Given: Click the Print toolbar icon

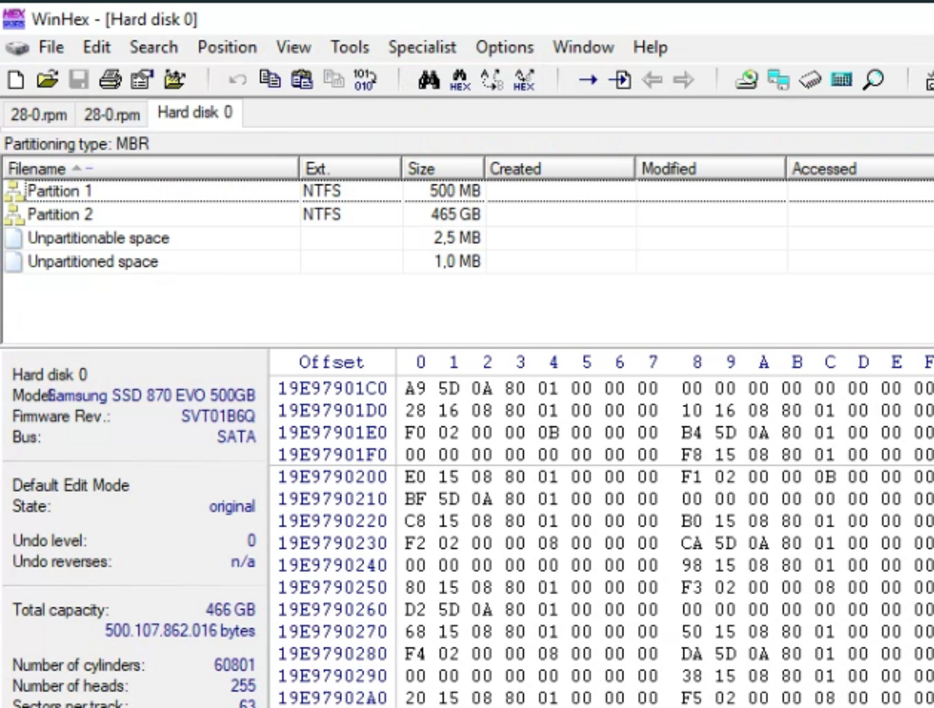Looking at the screenshot, I should tap(110, 80).
